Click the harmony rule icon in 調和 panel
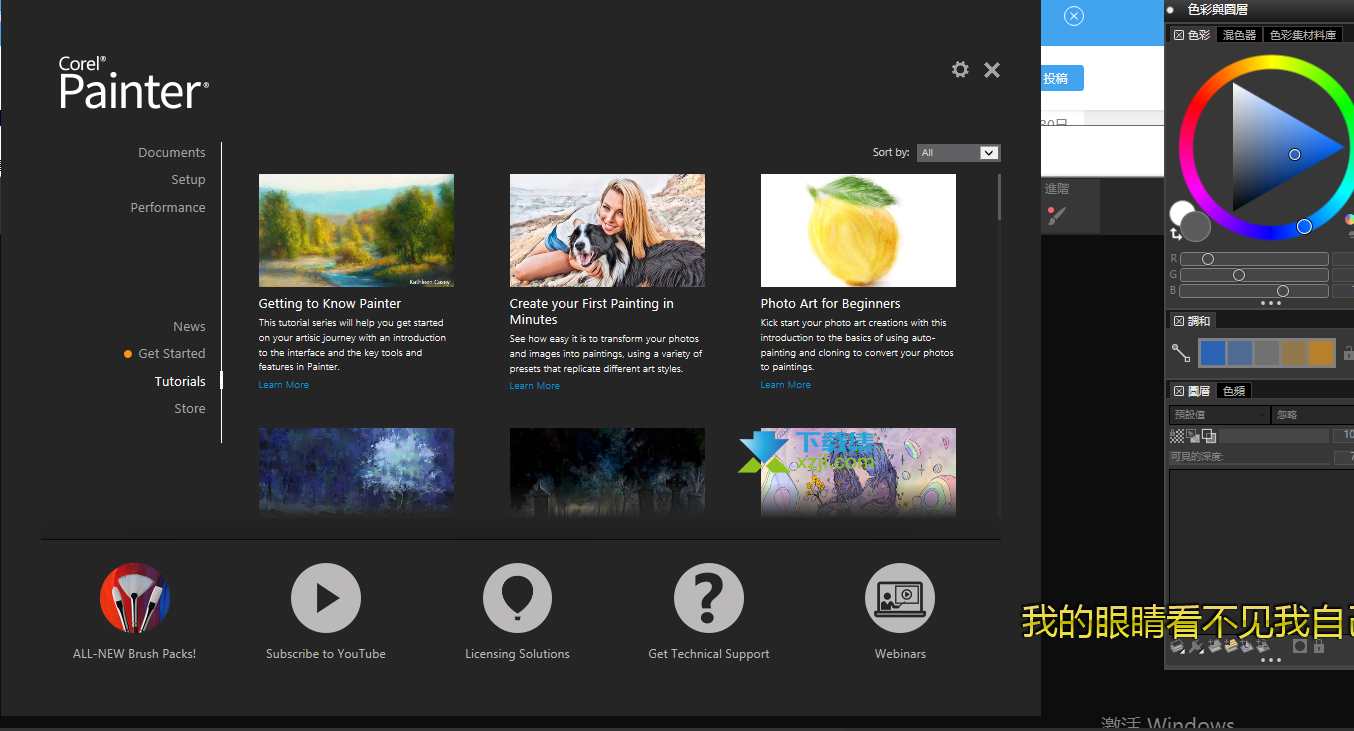The image size is (1354, 731). (1181, 352)
